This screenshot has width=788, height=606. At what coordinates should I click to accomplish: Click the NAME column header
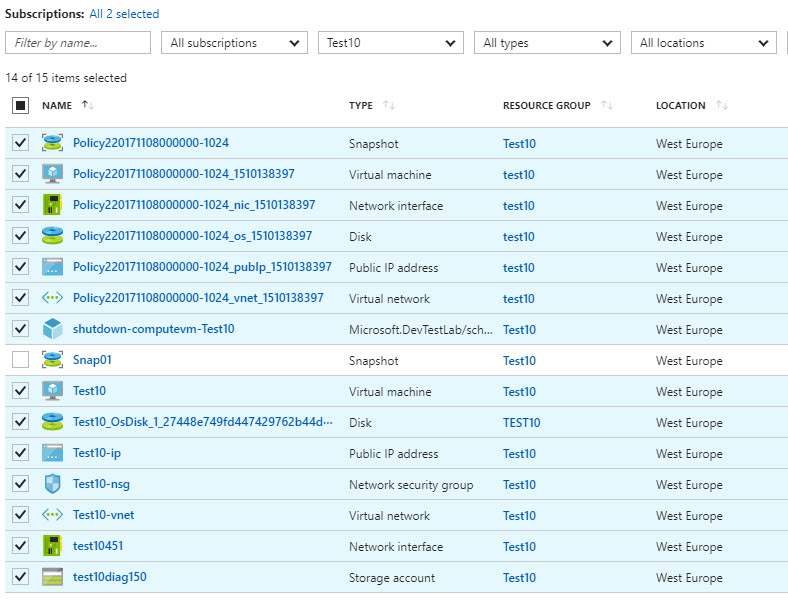coord(57,106)
